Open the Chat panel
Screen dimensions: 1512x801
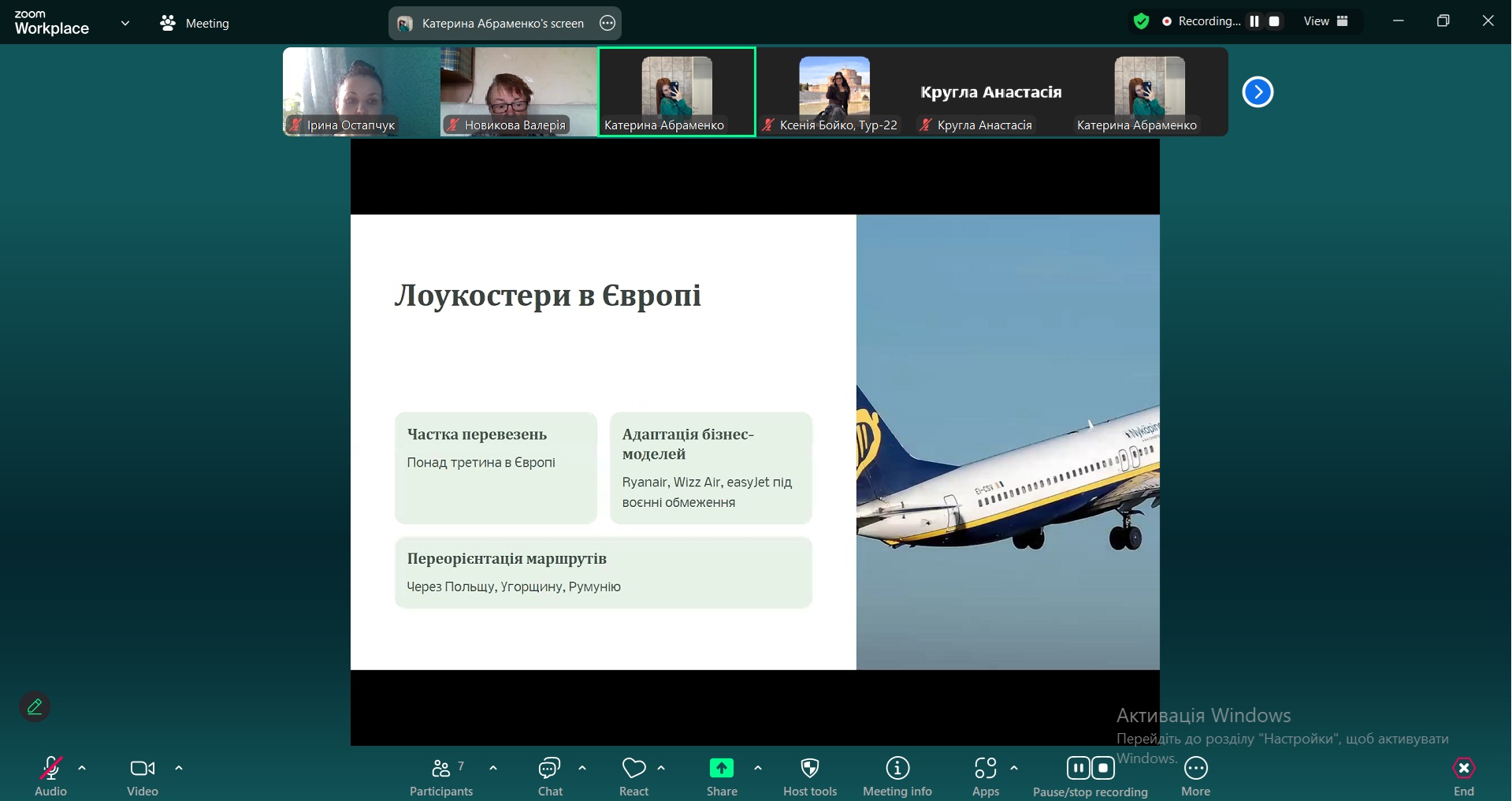coord(549,776)
